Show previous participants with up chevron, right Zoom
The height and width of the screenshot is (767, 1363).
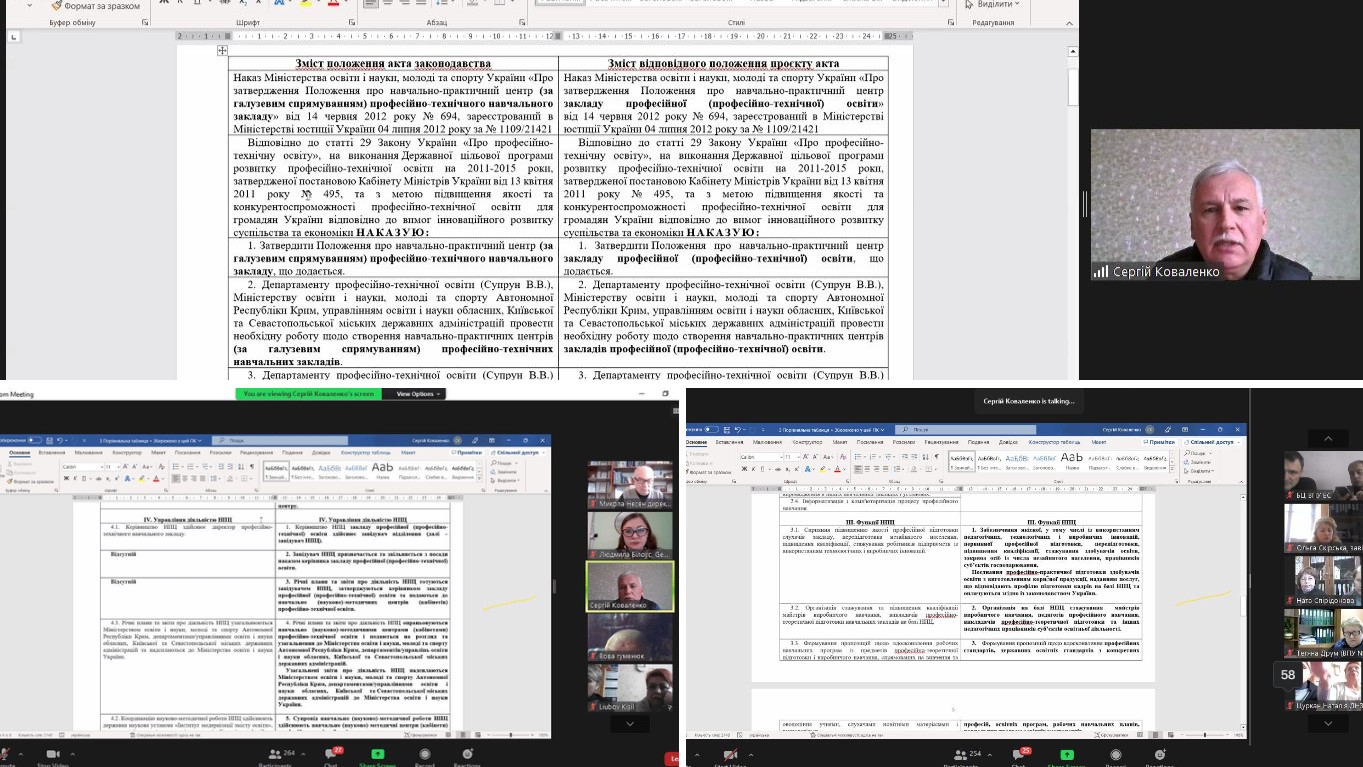(x=1328, y=438)
